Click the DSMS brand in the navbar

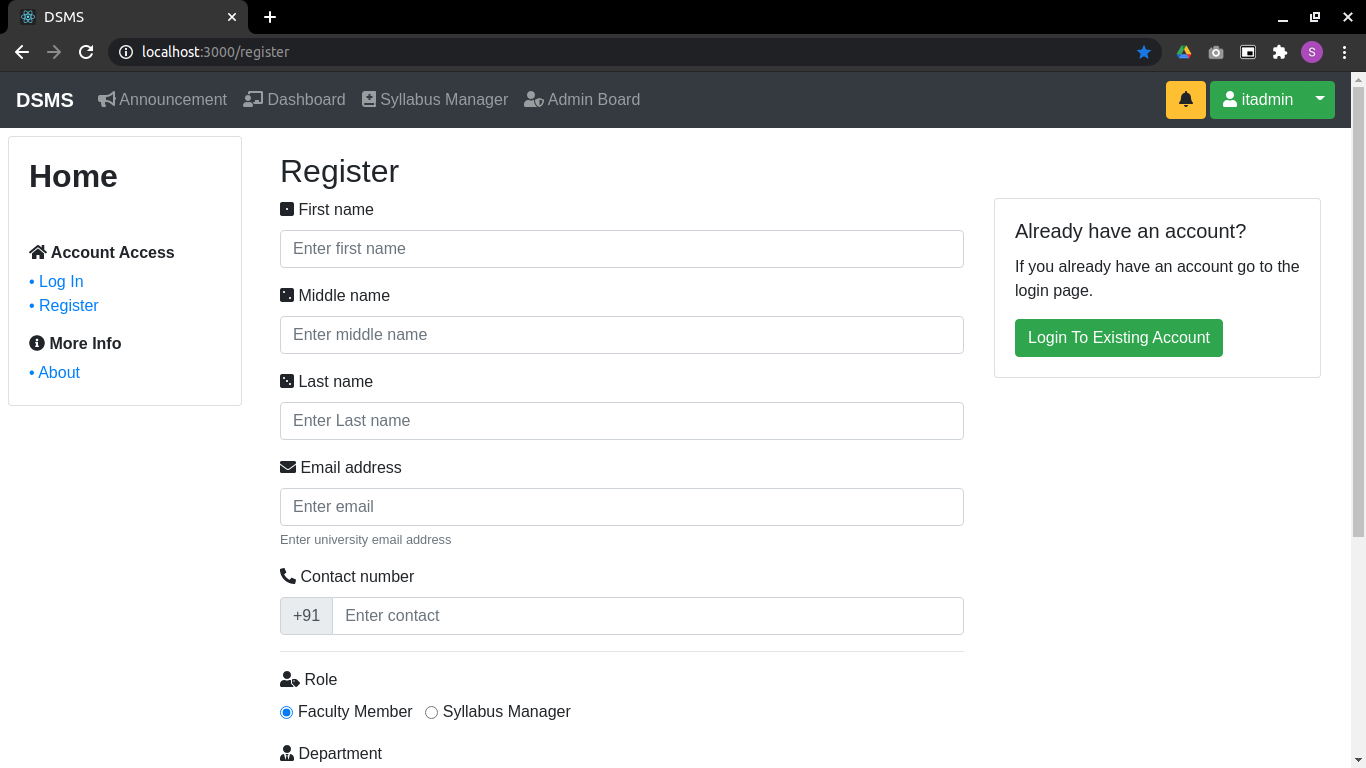[44, 100]
